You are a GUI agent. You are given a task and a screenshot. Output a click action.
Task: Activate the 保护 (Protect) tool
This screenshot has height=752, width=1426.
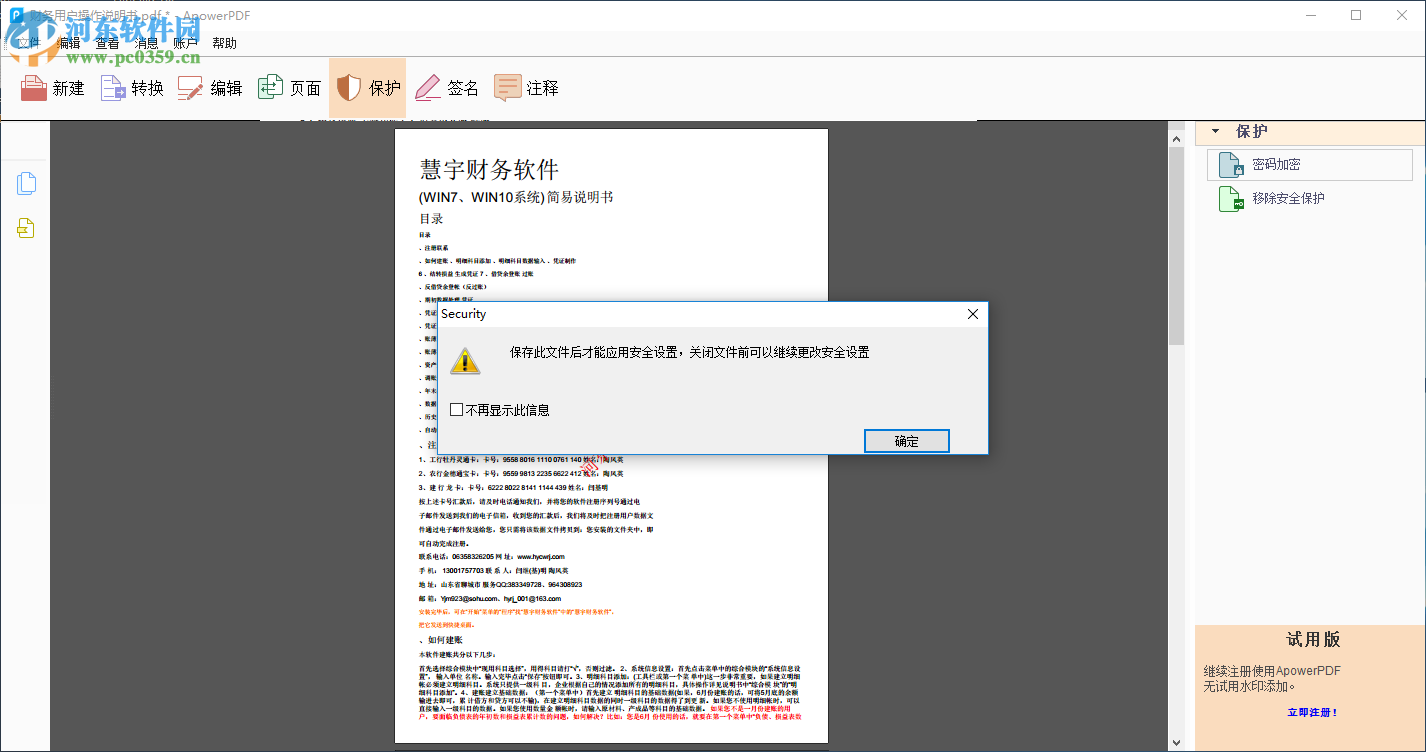368,88
